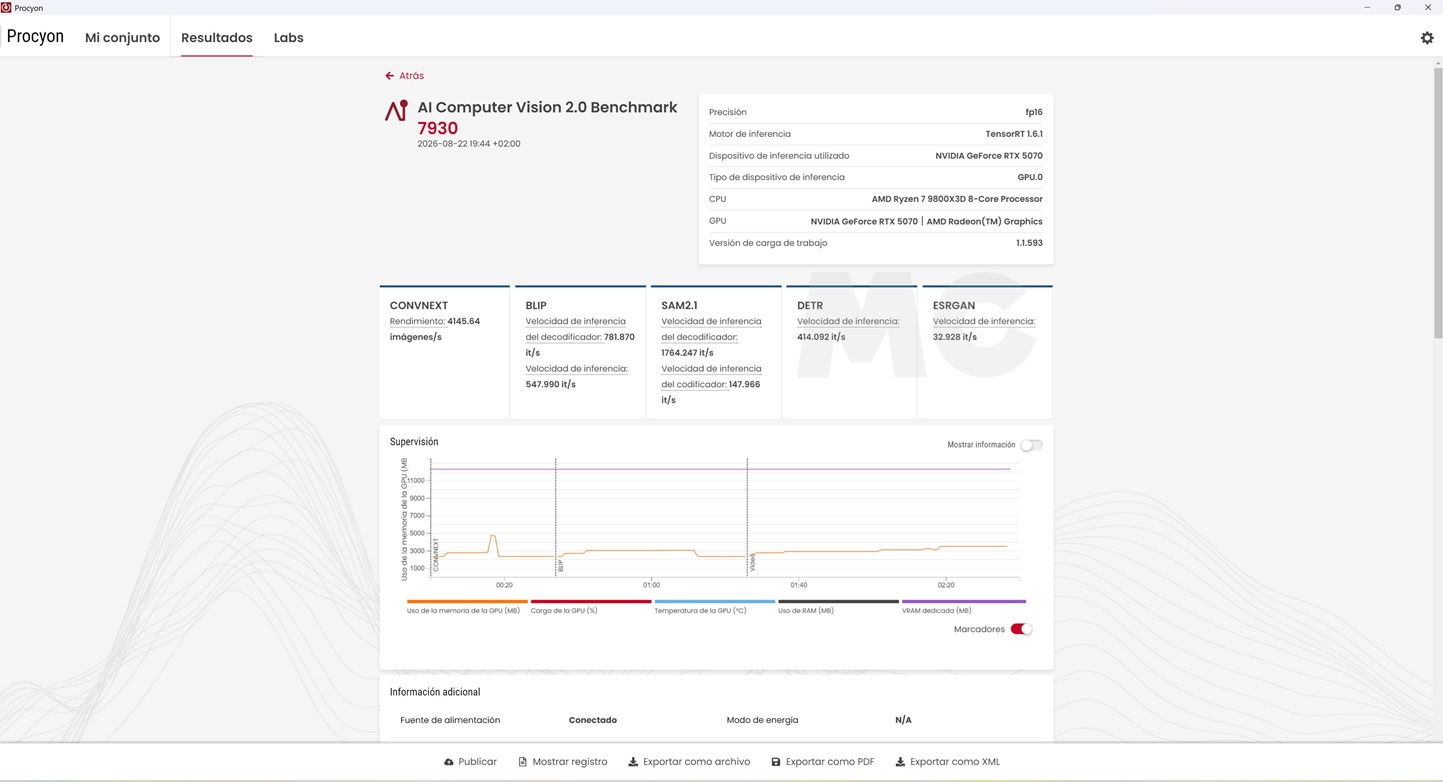Minimize the Procyon window

pyautogui.click(x=1367, y=7)
